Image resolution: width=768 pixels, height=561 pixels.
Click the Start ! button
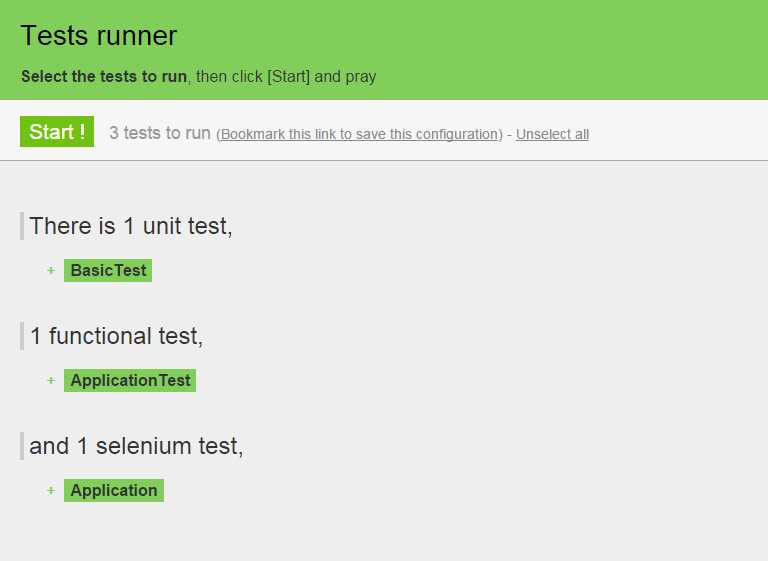click(x=57, y=132)
